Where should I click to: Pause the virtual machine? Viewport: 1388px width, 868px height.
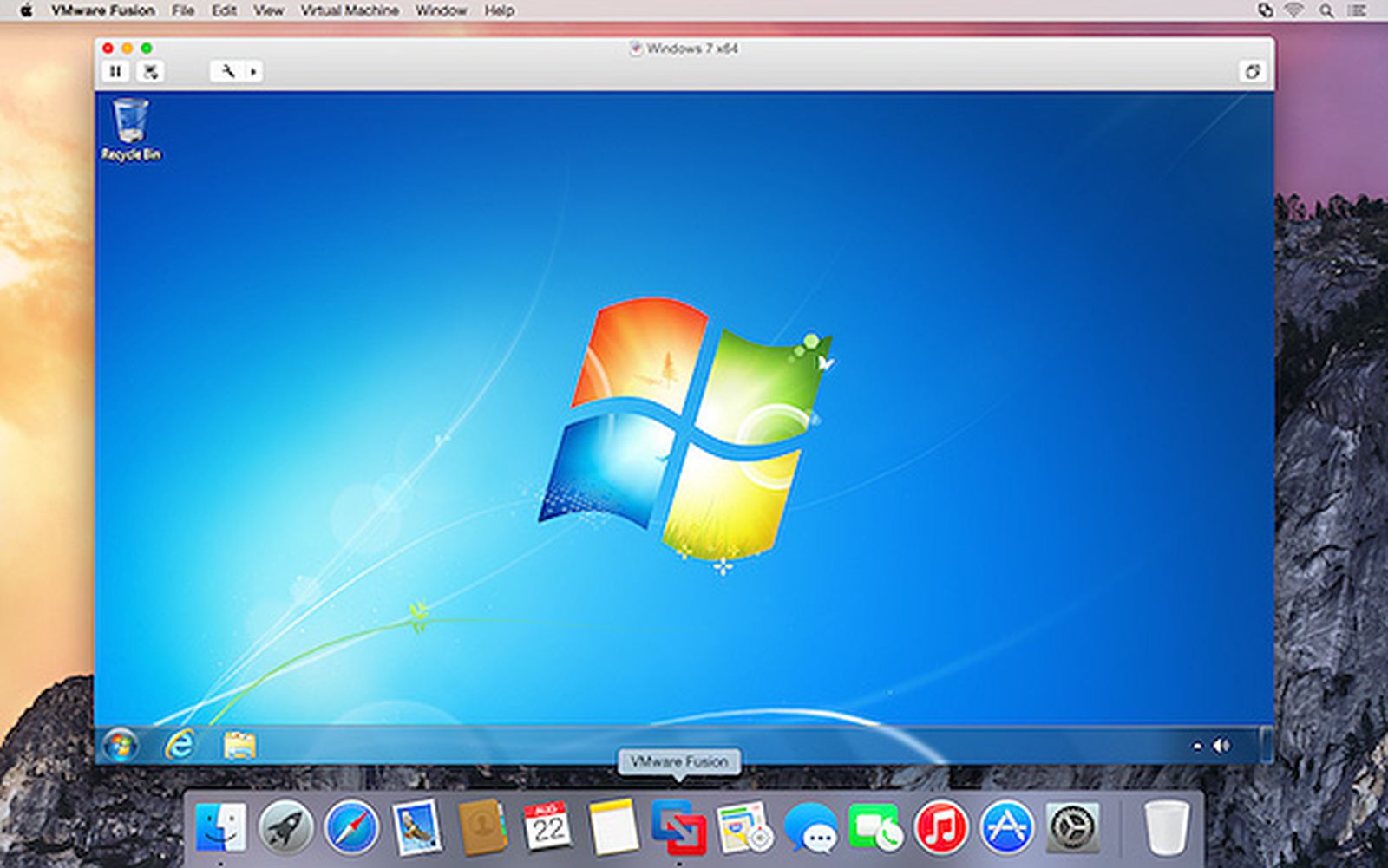point(116,71)
